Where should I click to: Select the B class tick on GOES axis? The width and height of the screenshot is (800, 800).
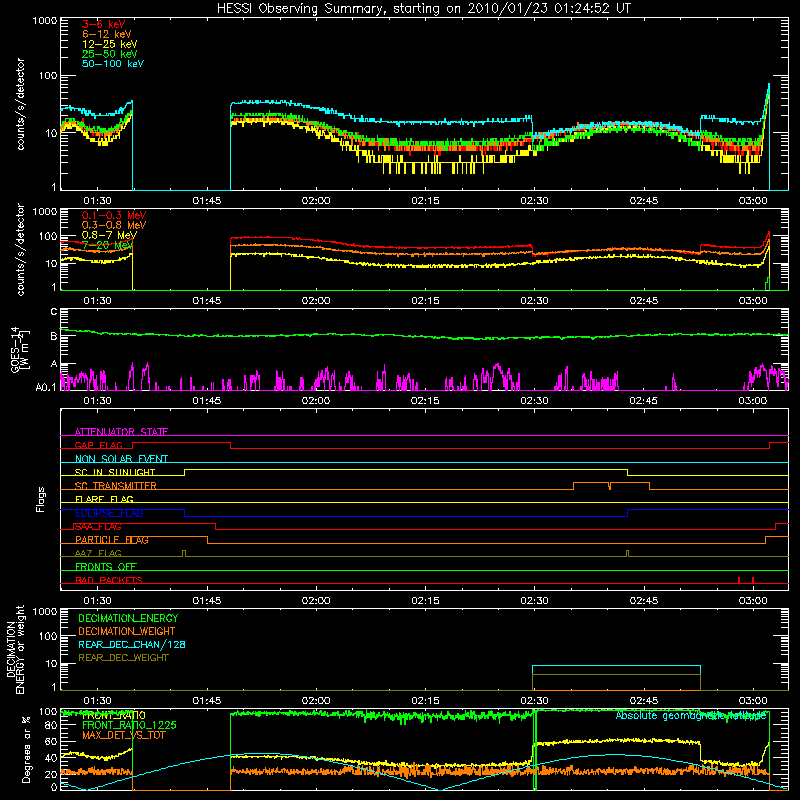click(x=54, y=336)
